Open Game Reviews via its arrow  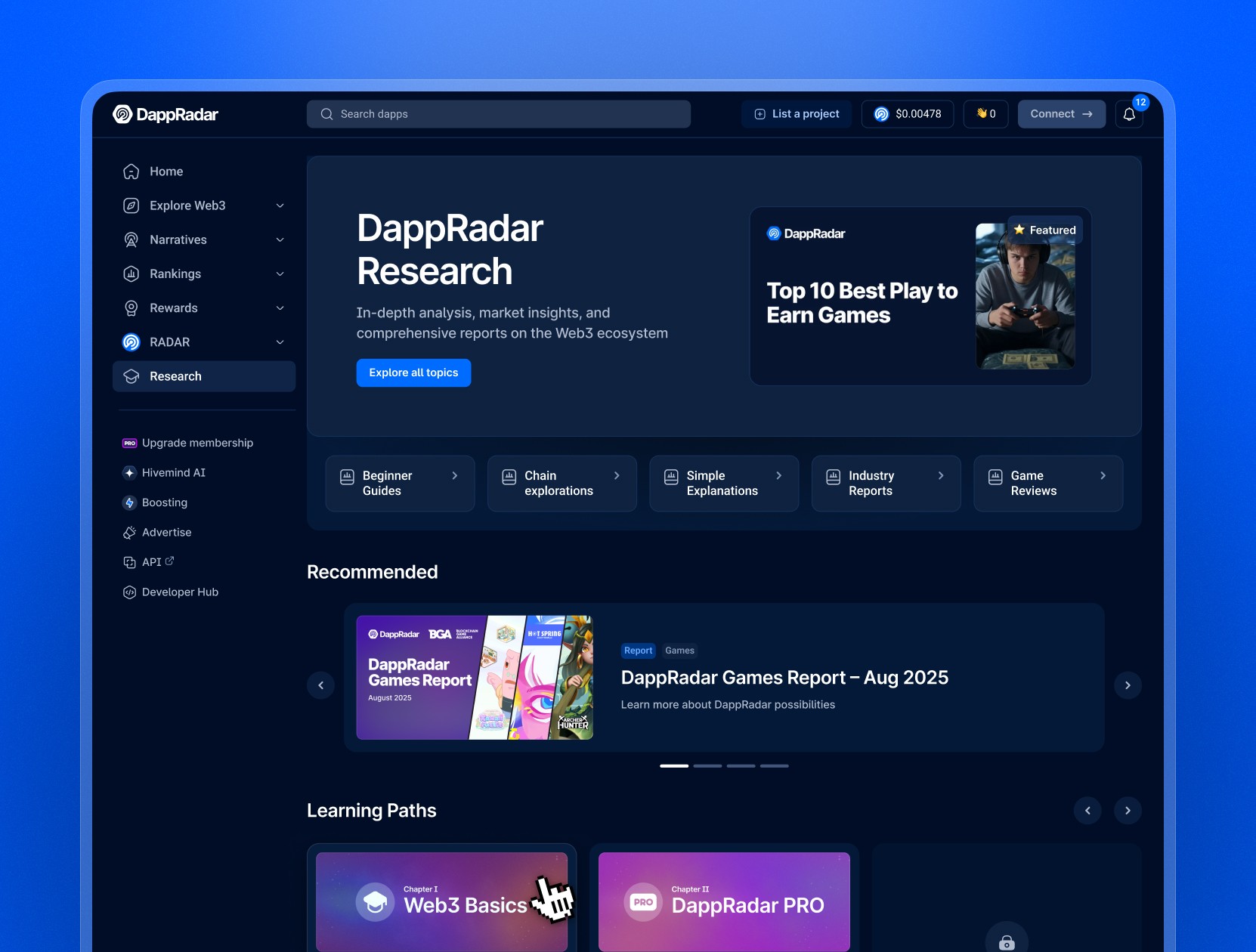(1103, 475)
